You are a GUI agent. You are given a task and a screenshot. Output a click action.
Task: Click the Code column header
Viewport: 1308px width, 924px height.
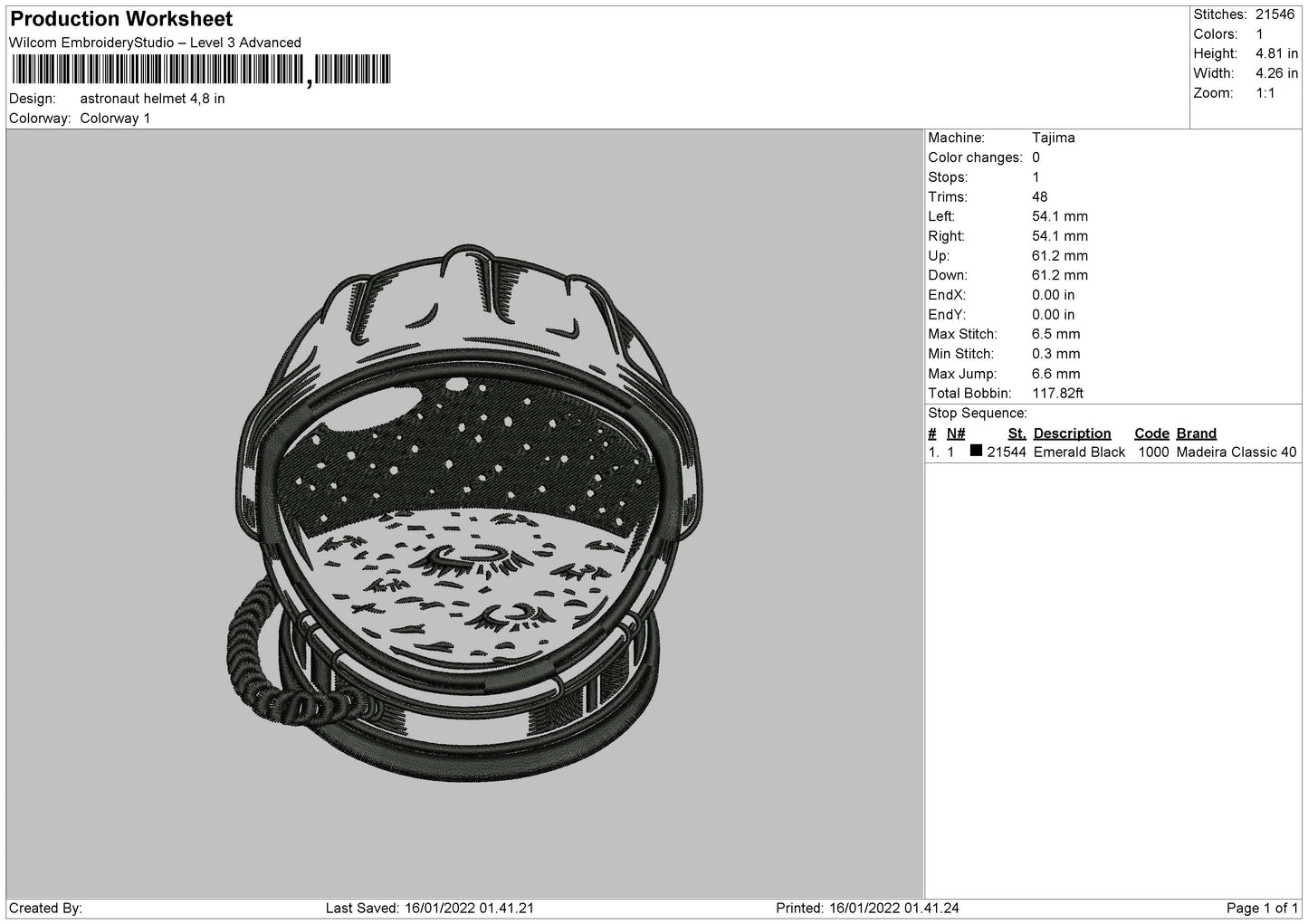[1151, 433]
